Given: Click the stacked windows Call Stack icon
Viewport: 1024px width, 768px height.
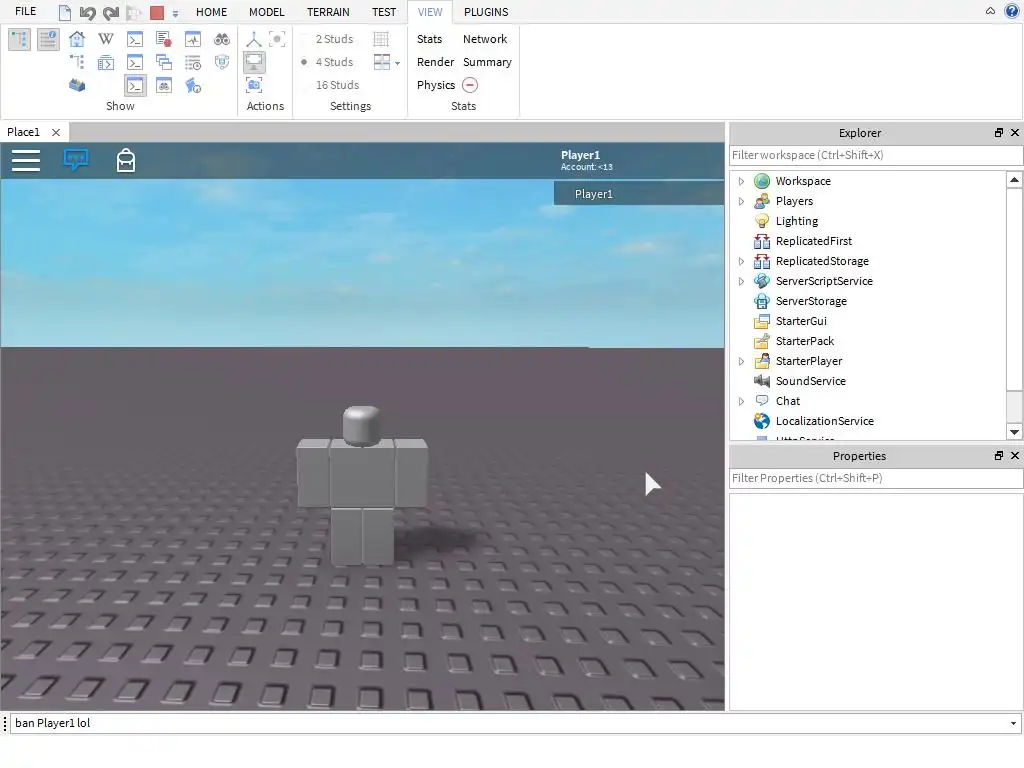Looking at the screenshot, I should tap(164, 63).
